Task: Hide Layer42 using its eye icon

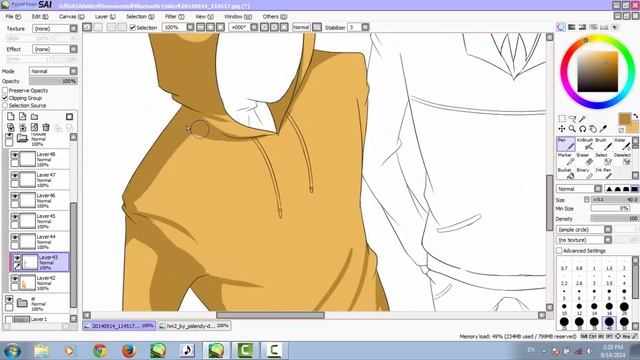Action: (15, 278)
